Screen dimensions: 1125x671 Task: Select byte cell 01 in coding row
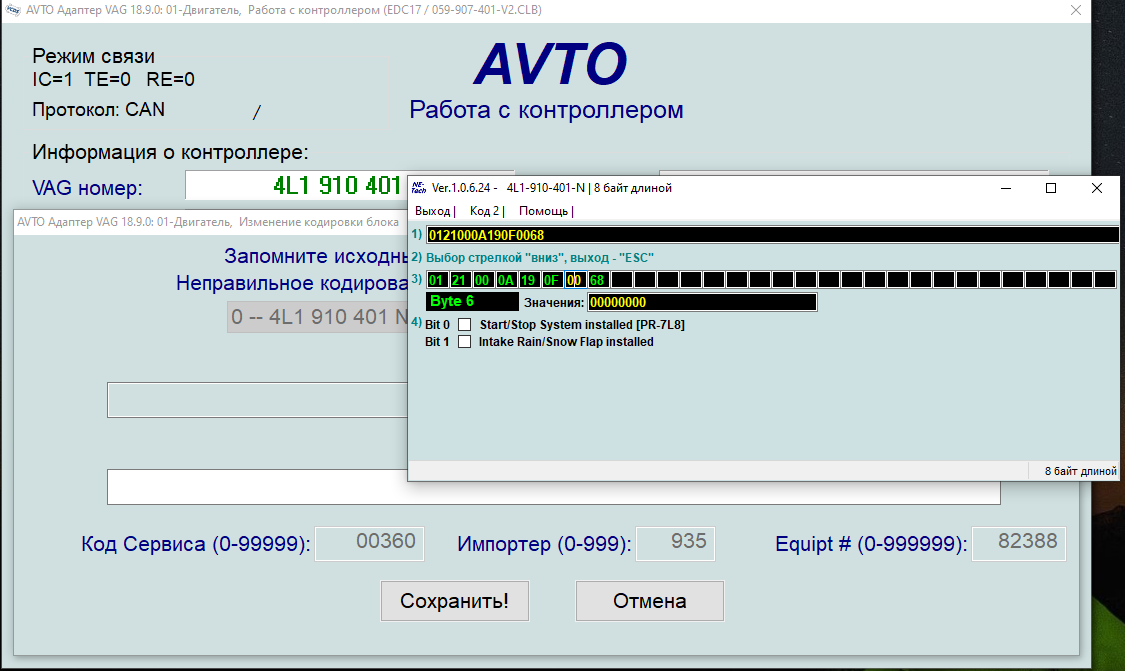(x=436, y=280)
